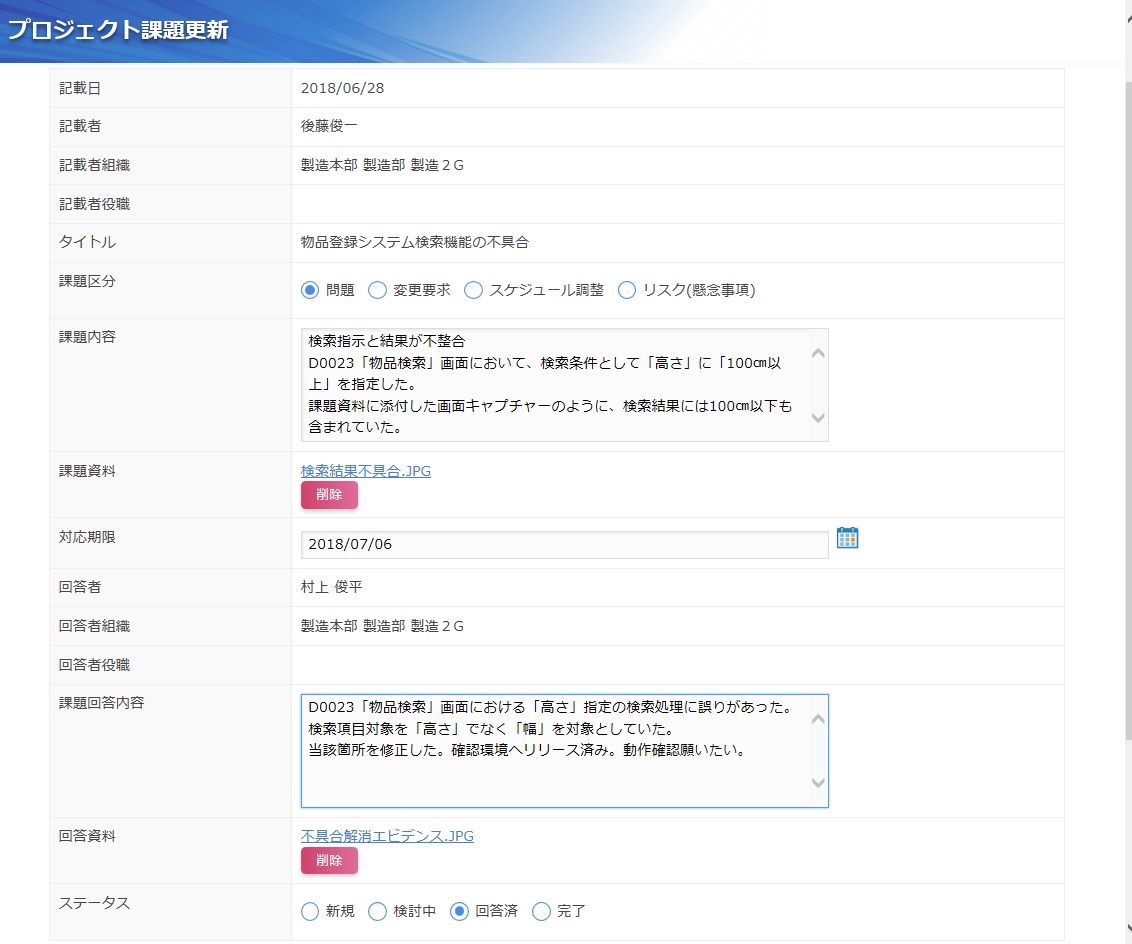
Task: Set status to 検討中
Action: coord(377,911)
